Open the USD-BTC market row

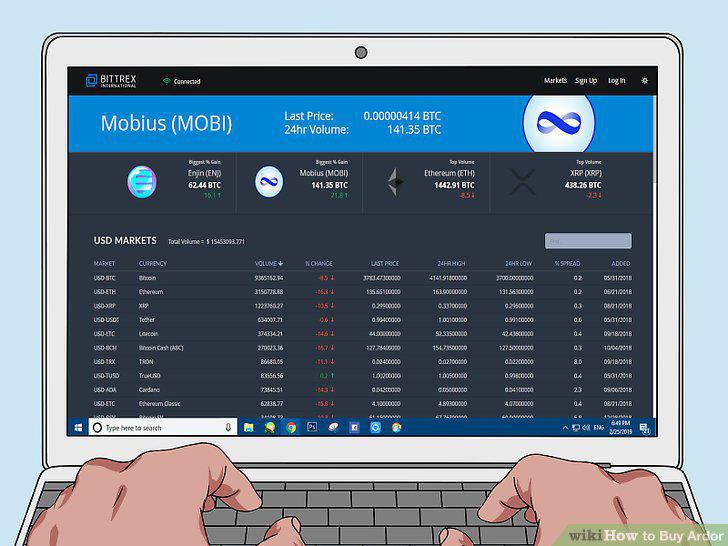(363, 278)
